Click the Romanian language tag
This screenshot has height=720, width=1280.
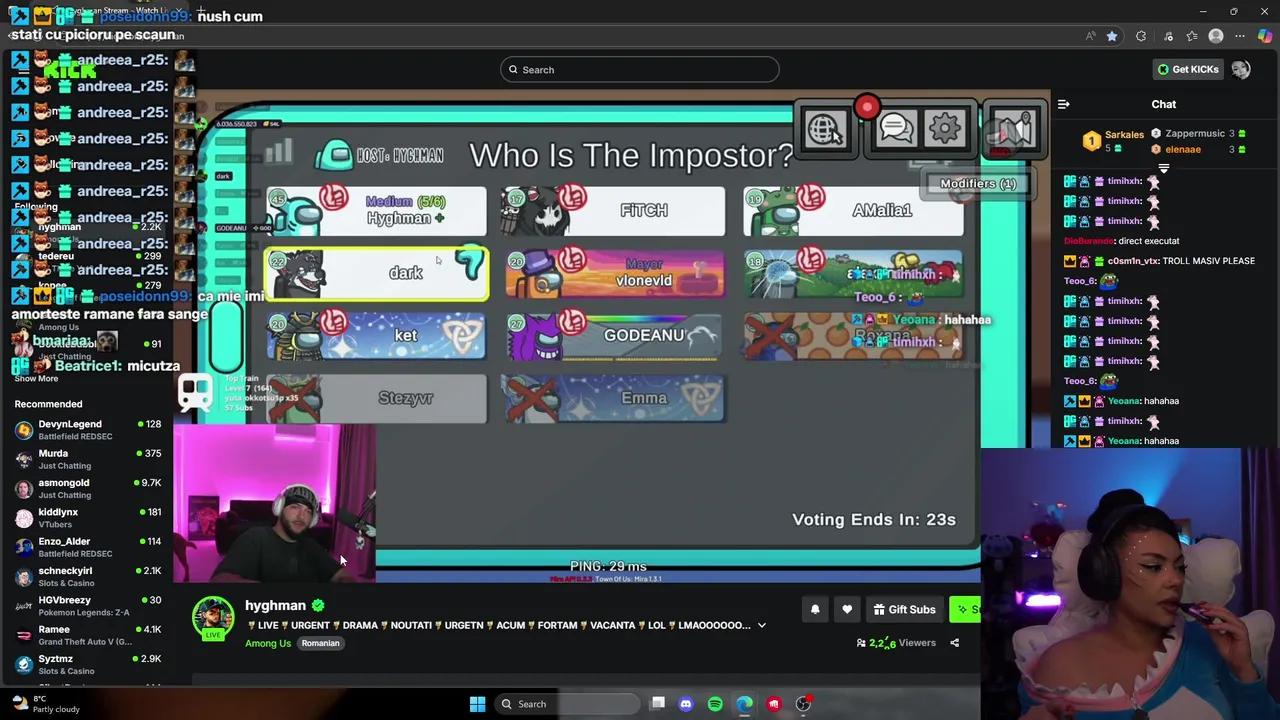(x=320, y=643)
